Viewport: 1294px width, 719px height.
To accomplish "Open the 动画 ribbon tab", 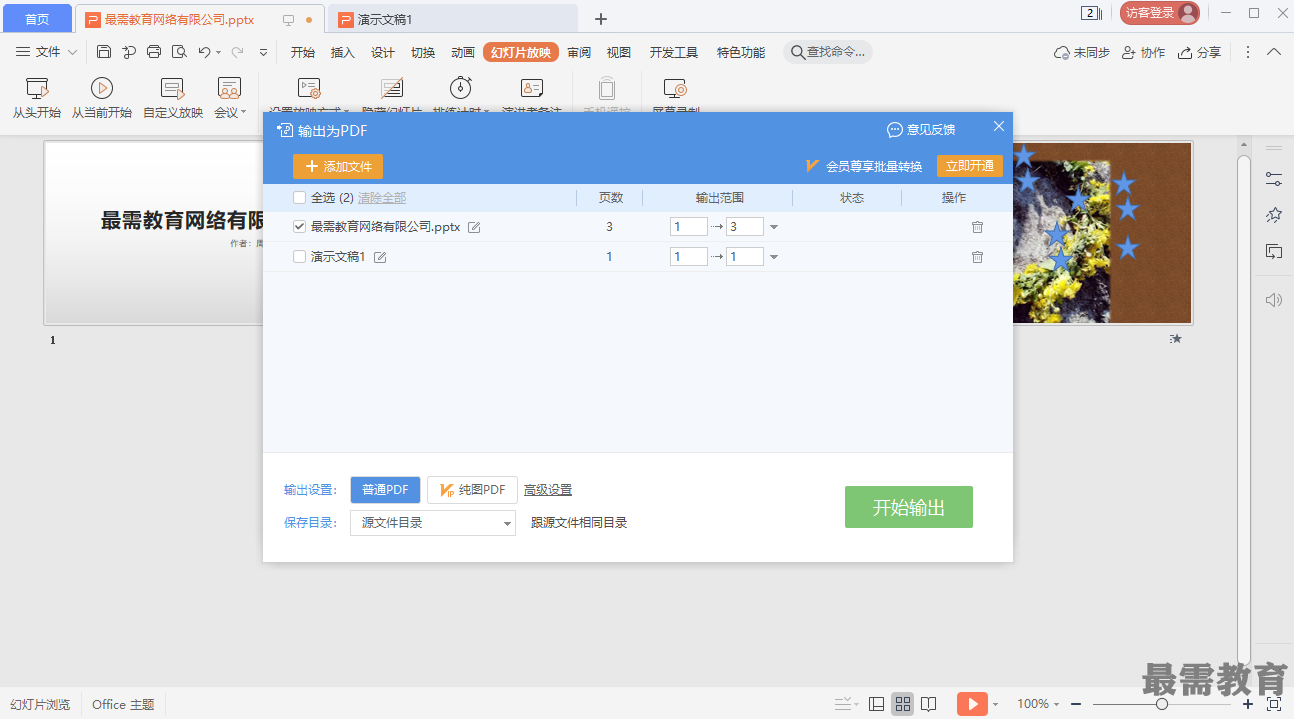I will coord(463,53).
